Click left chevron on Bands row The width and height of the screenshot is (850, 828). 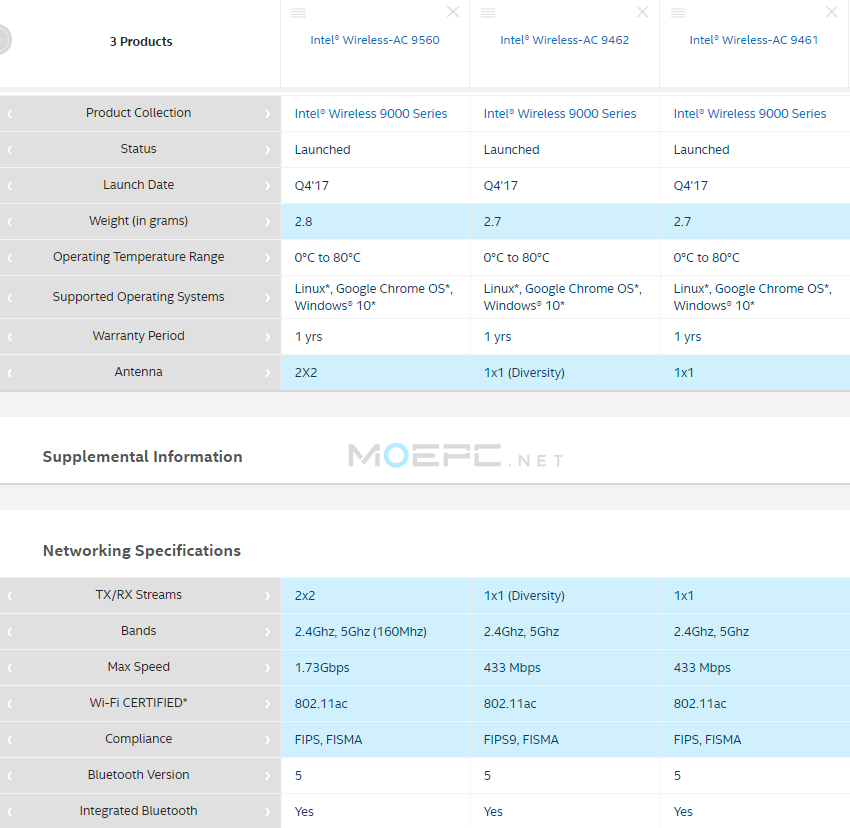[10, 631]
